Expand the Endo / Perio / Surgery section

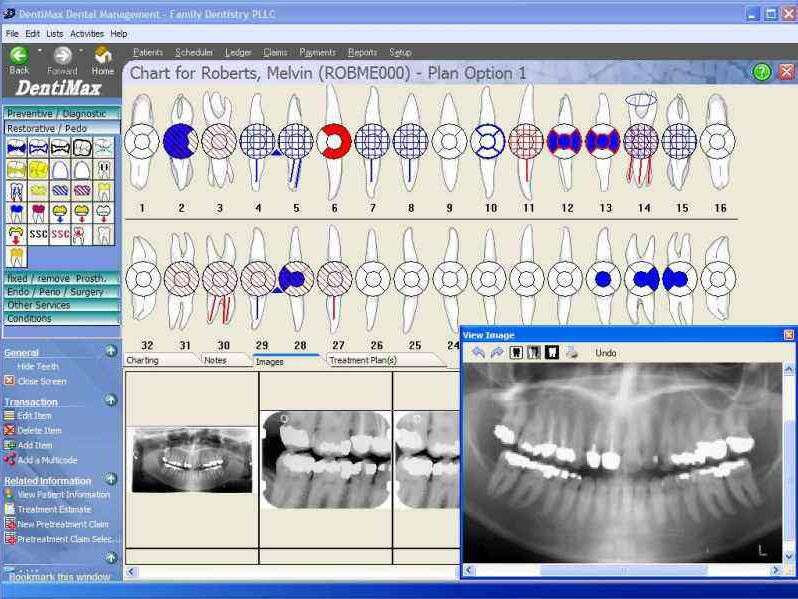62,292
